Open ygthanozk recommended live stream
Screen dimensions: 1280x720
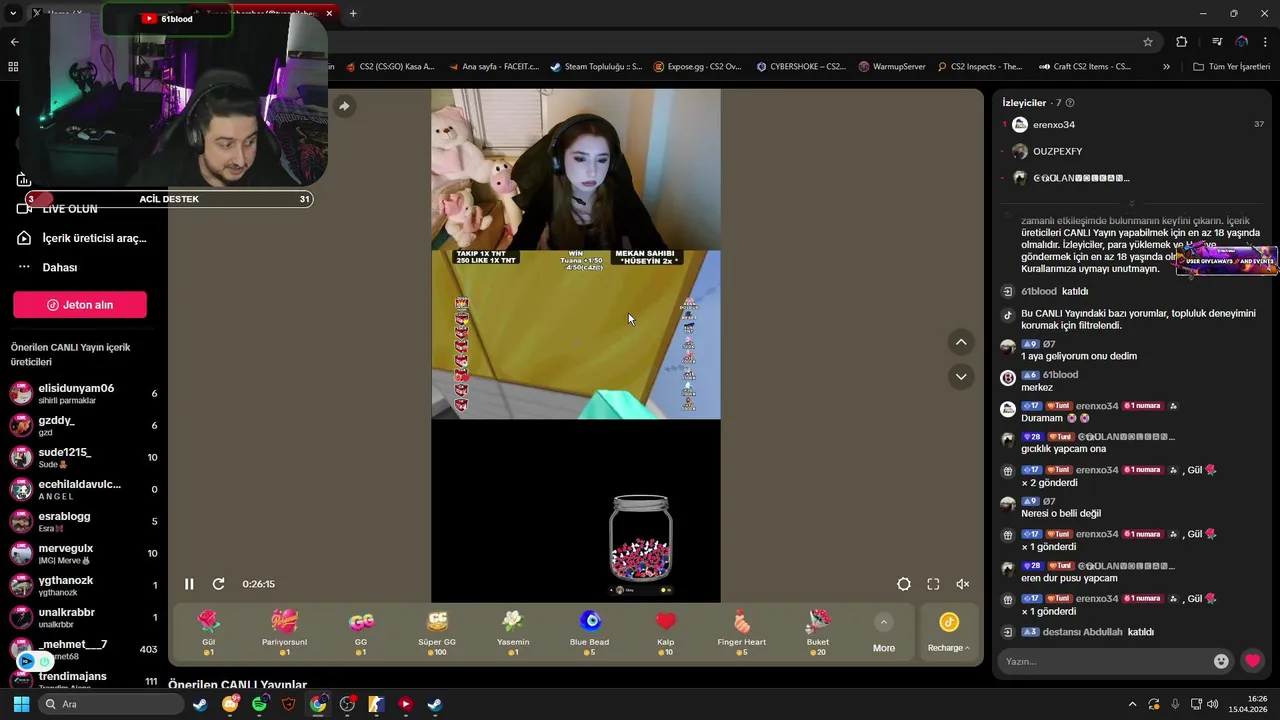click(x=83, y=585)
